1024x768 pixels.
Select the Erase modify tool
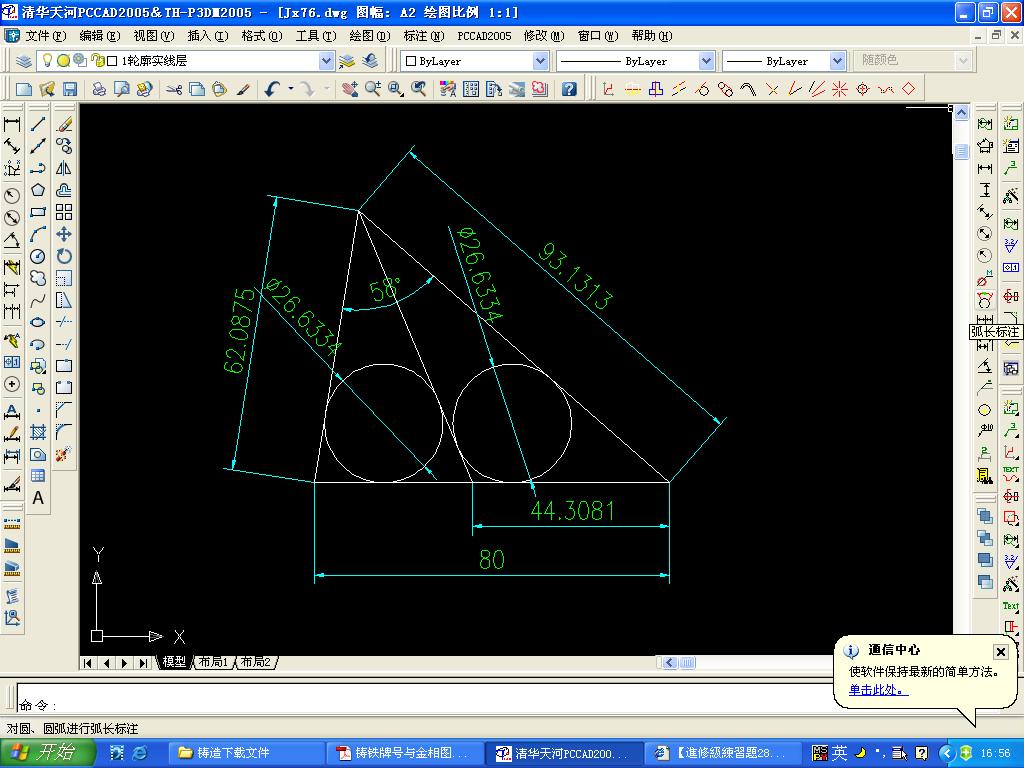pyautogui.click(x=64, y=124)
